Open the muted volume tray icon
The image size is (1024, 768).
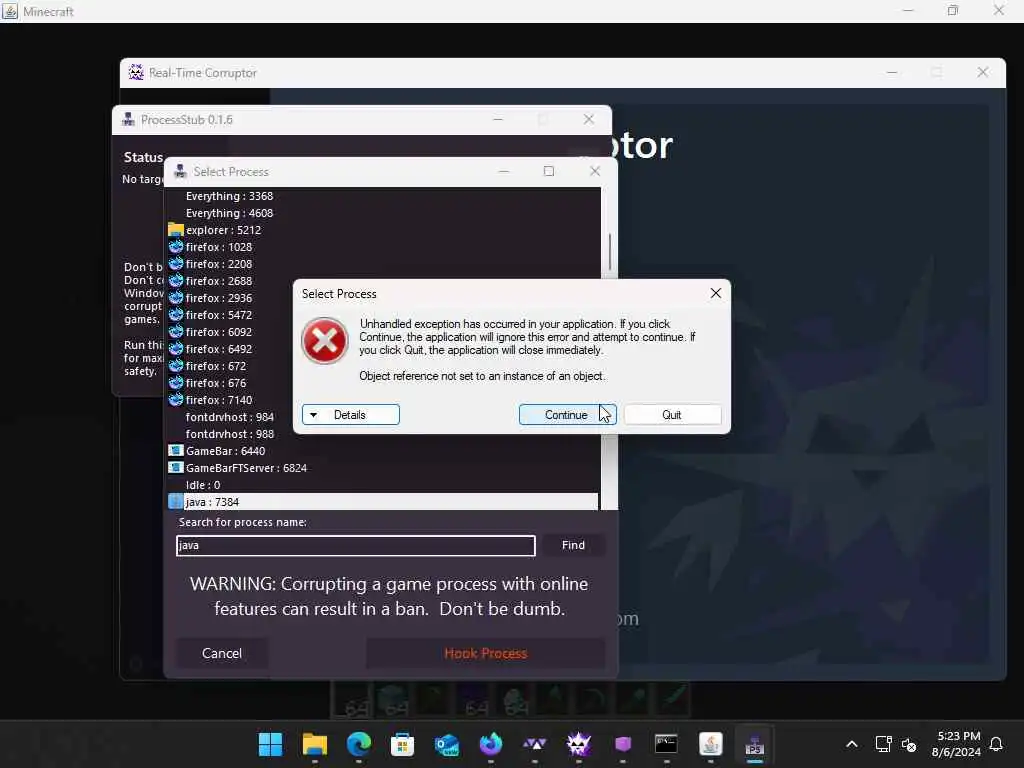pyautogui.click(x=908, y=744)
